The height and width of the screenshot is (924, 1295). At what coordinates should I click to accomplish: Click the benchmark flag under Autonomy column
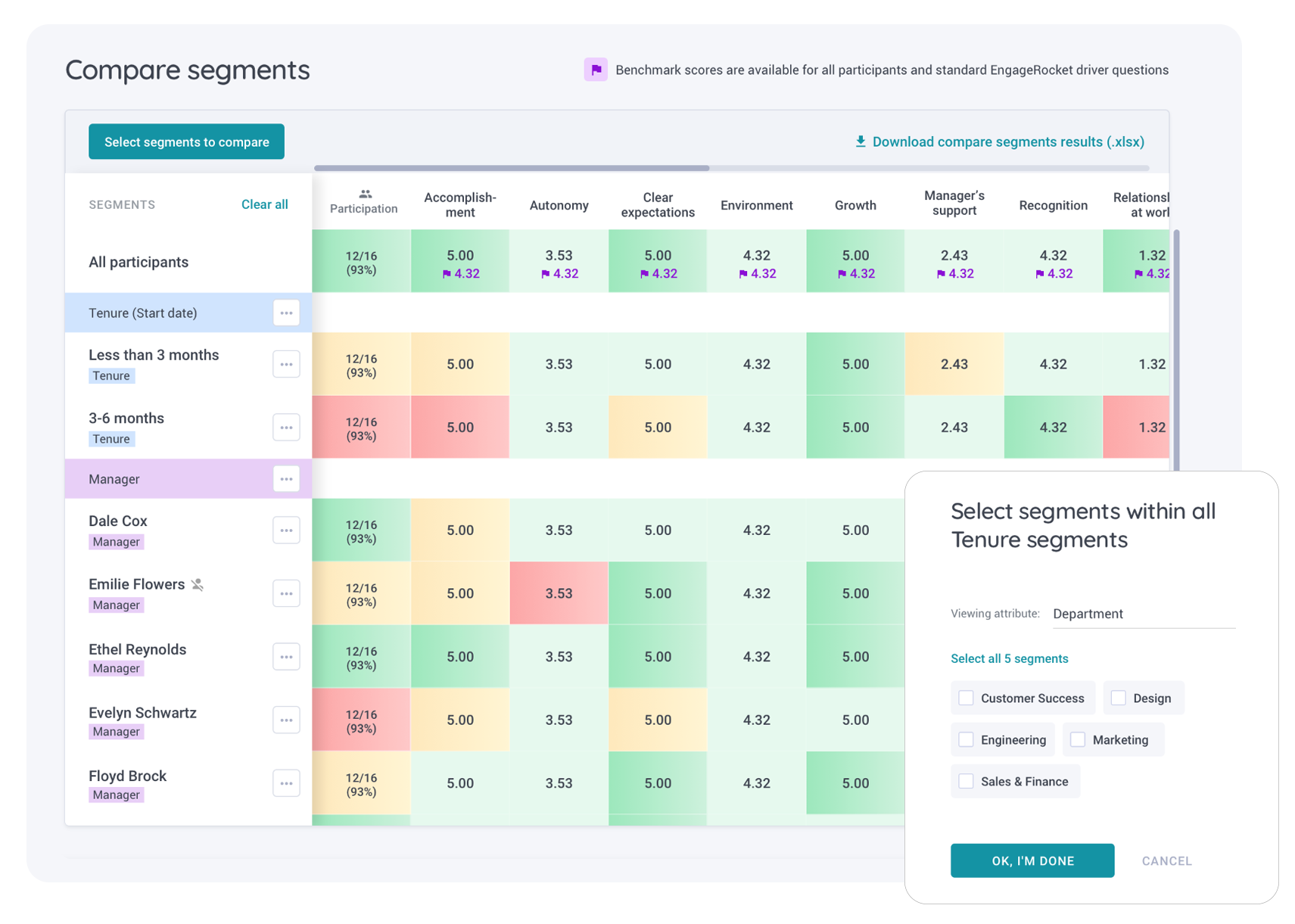546,274
